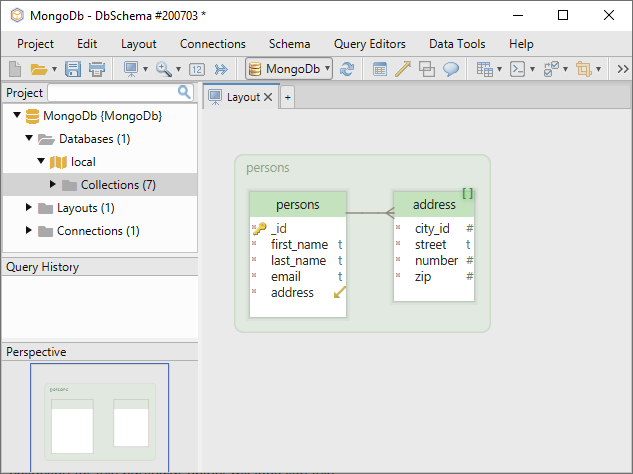This screenshot has height=474, width=633.
Task: Click the key icon beside _id
Action: (x=260, y=229)
